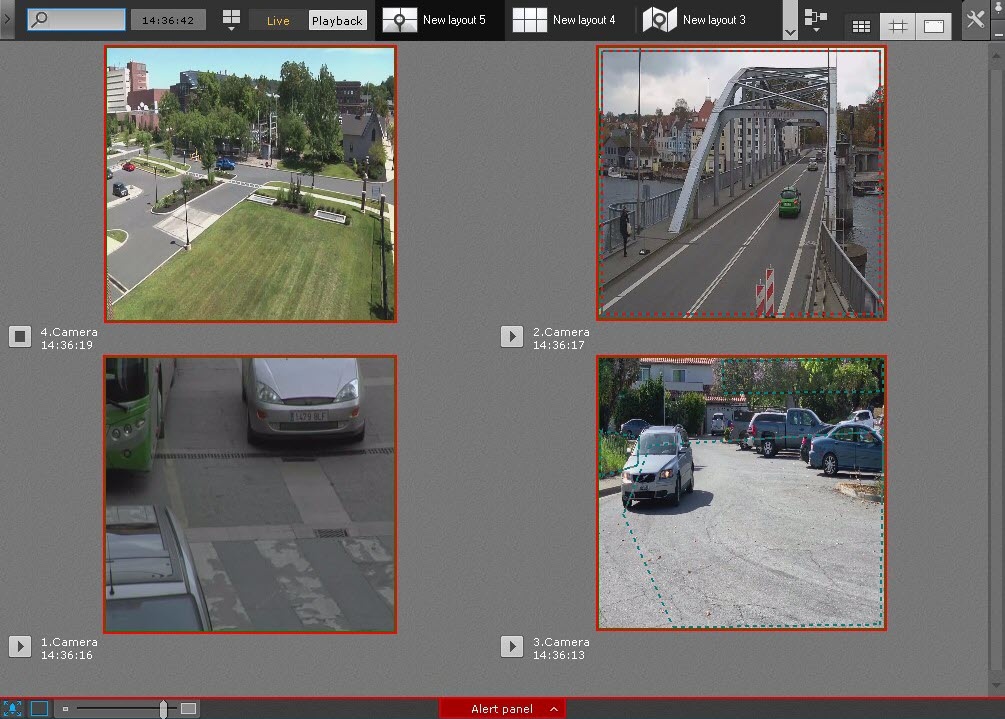Screen dimensions: 1005x719
Task: Expand the layouts list chevron
Action: click(790, 32)
